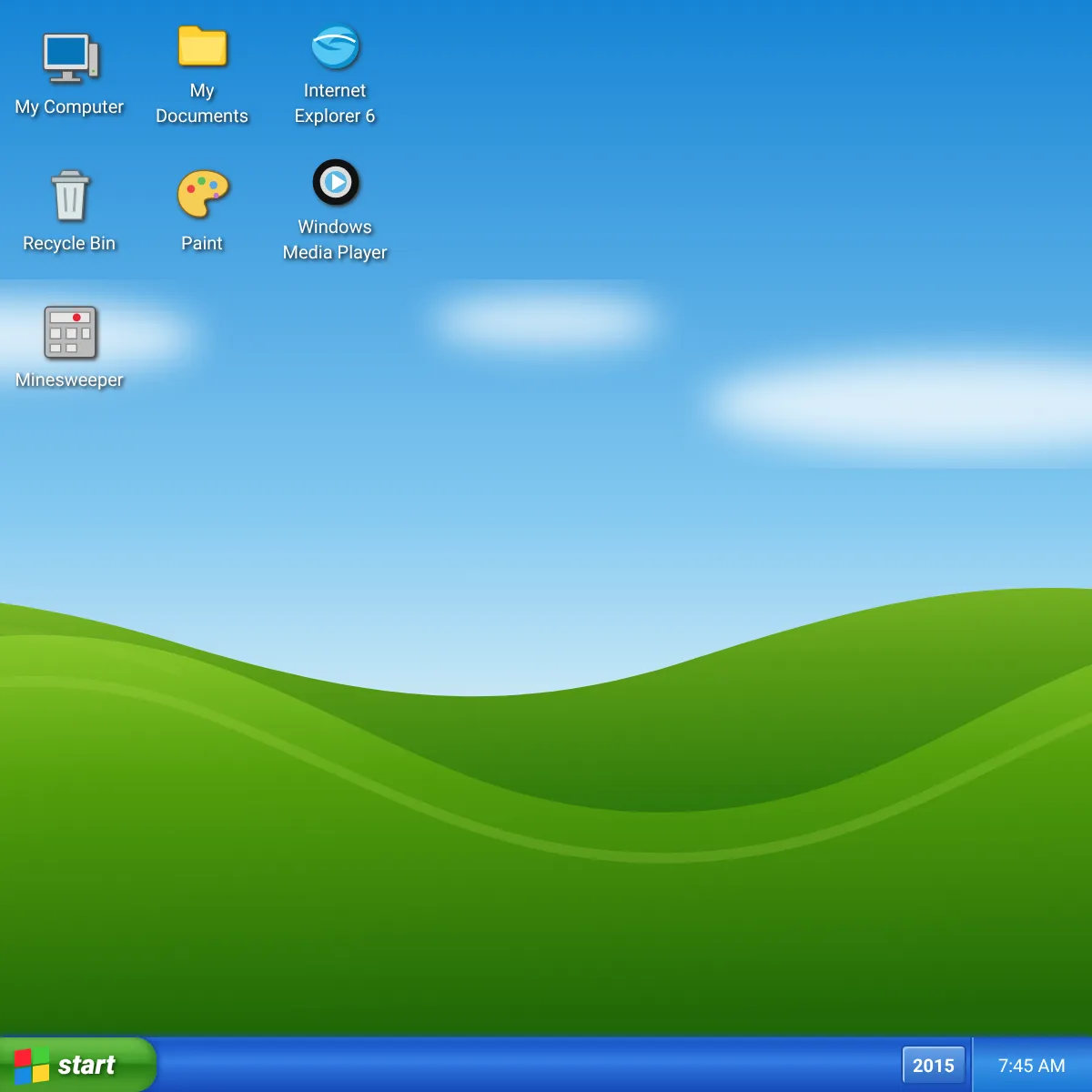The width and height of the screenshot is (1092, 1092).
Task: Select the My Computer monitor icon
Action: click(70, 58)
